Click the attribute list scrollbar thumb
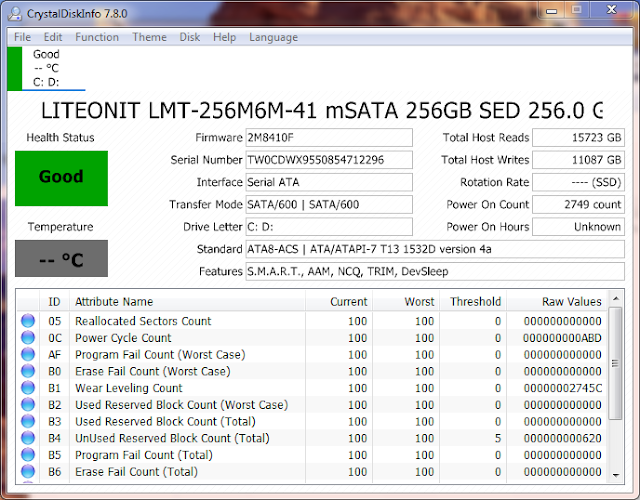 pyautogui.click(x=616, y=363)
